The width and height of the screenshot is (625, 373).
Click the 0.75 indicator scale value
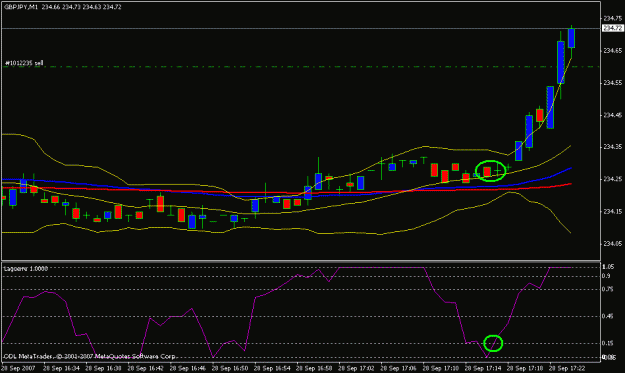tap(608, 289)
